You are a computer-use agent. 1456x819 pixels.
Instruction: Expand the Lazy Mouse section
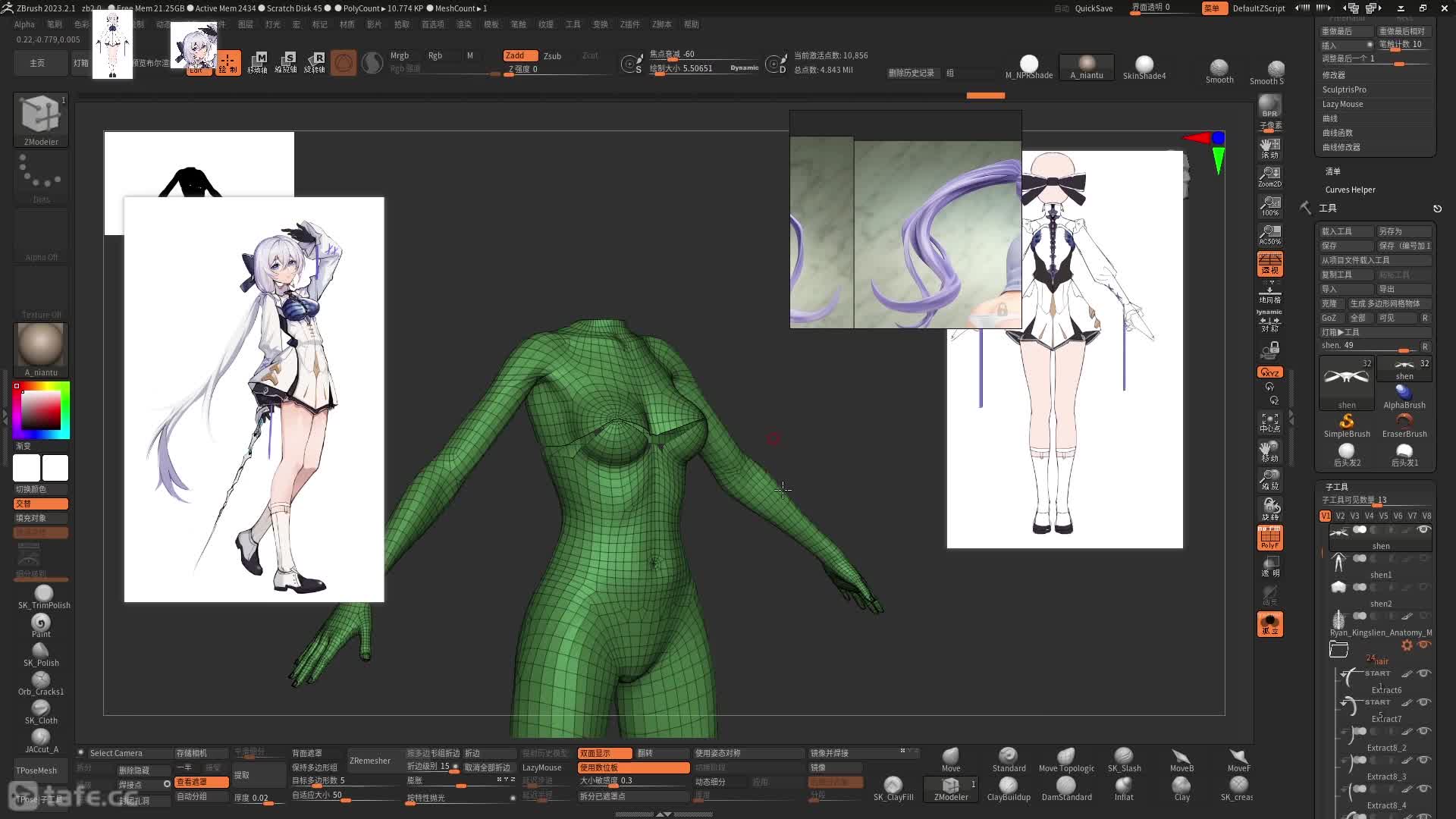point(1342,104)
